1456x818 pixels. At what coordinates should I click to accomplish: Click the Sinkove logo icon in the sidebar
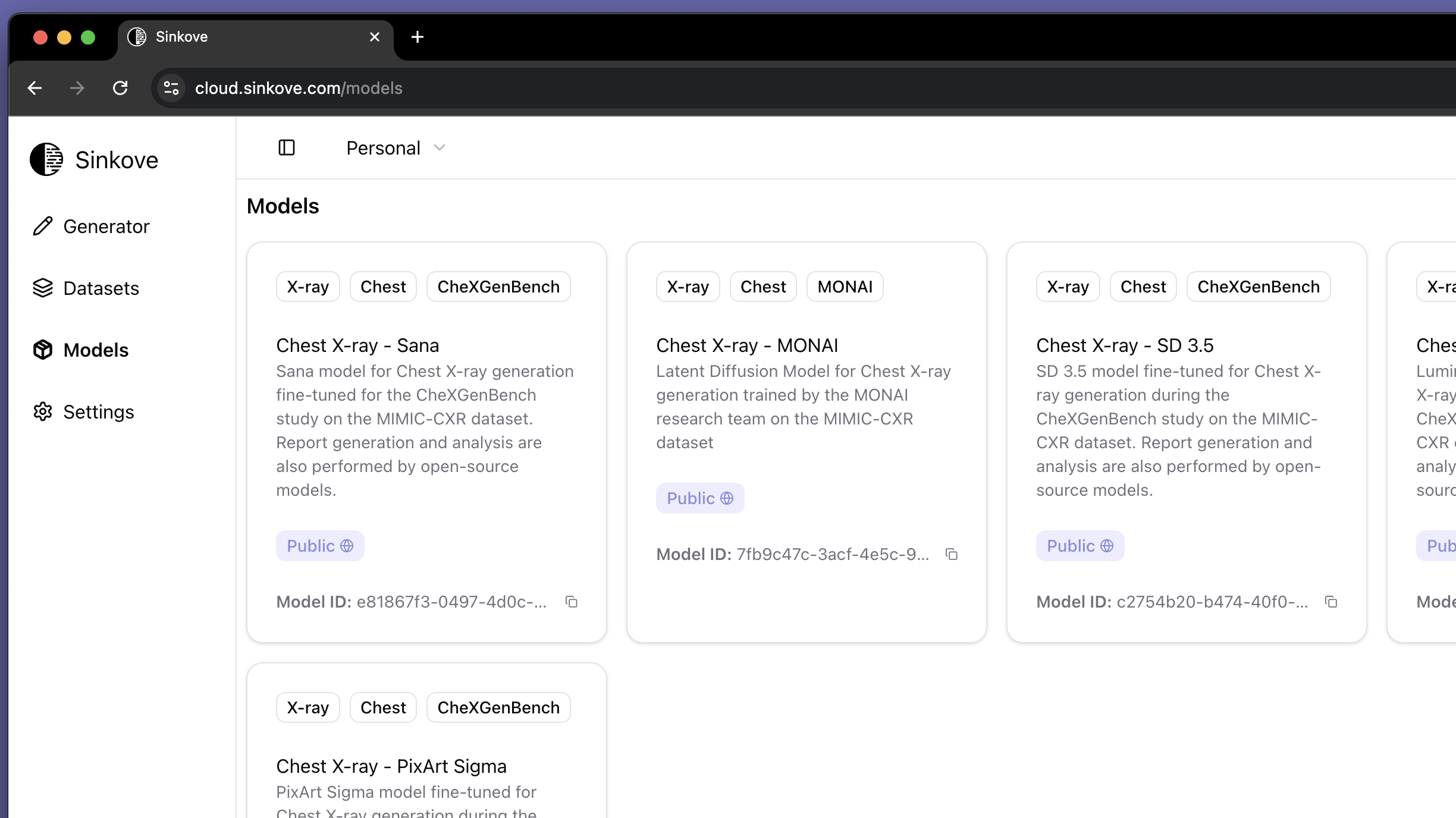pos(46,159)
